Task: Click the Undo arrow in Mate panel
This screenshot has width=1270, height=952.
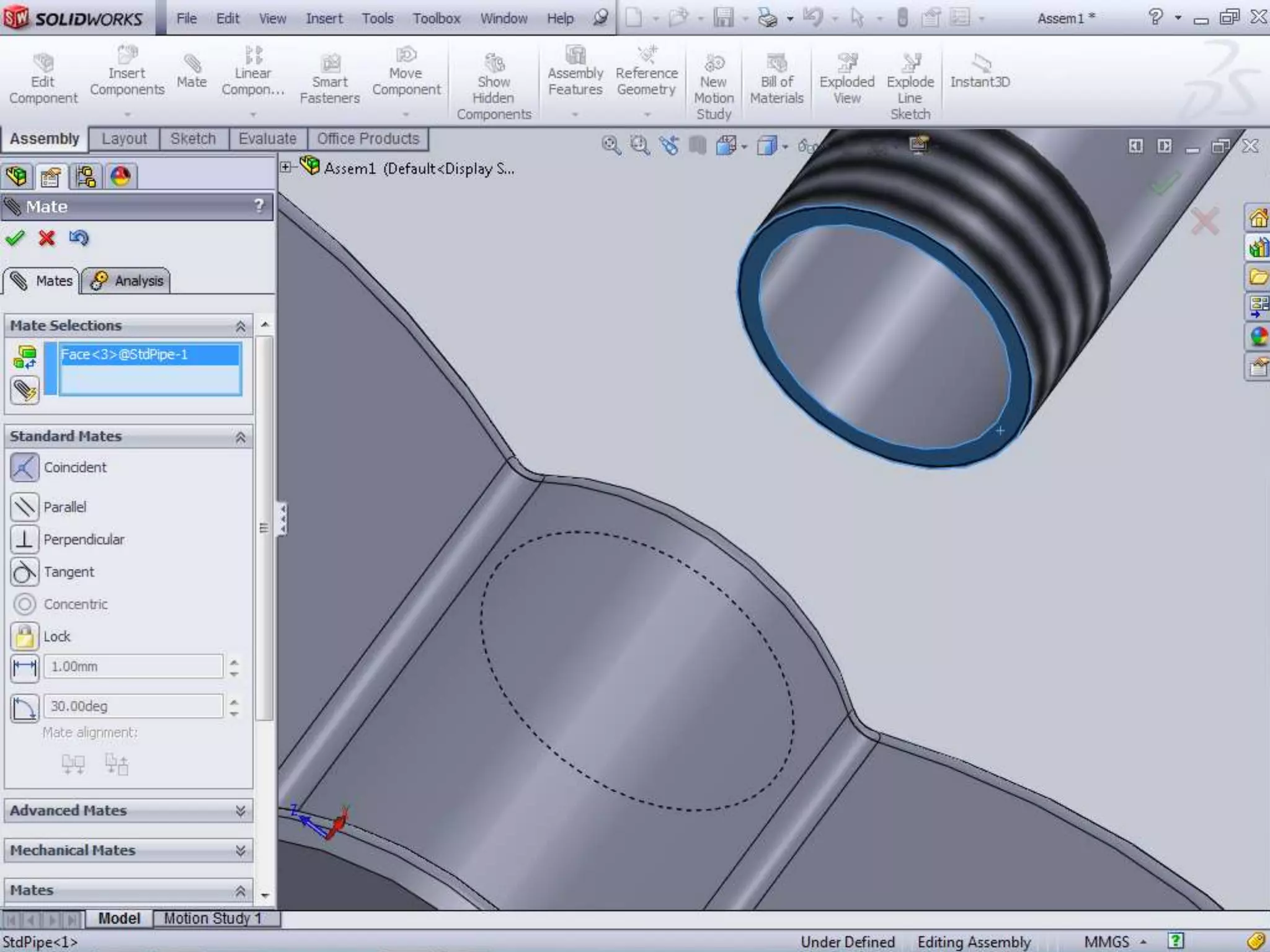Action: [79, 238]
